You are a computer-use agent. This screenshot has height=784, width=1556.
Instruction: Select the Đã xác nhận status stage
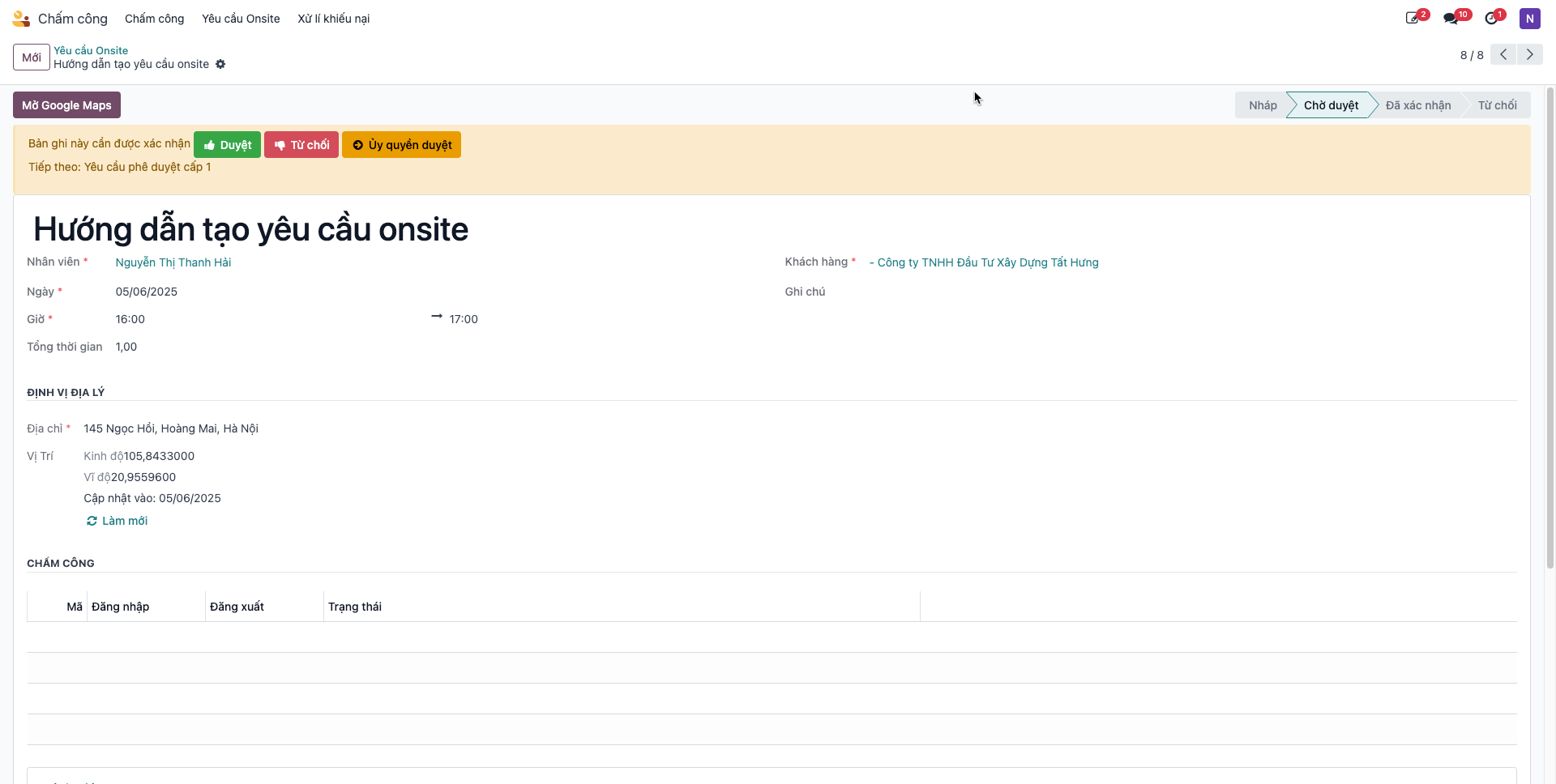pyautogui.click(x=1417, y=105)
